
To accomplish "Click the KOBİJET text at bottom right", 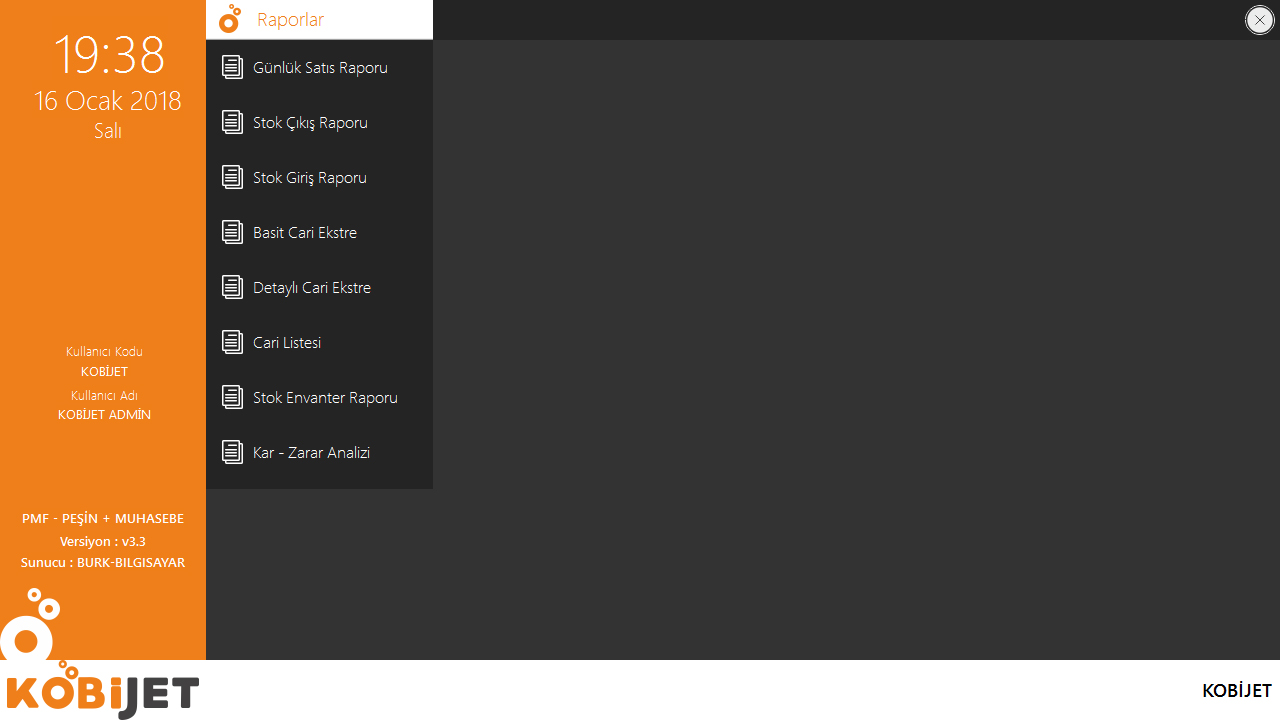I will click(1237, 691).
